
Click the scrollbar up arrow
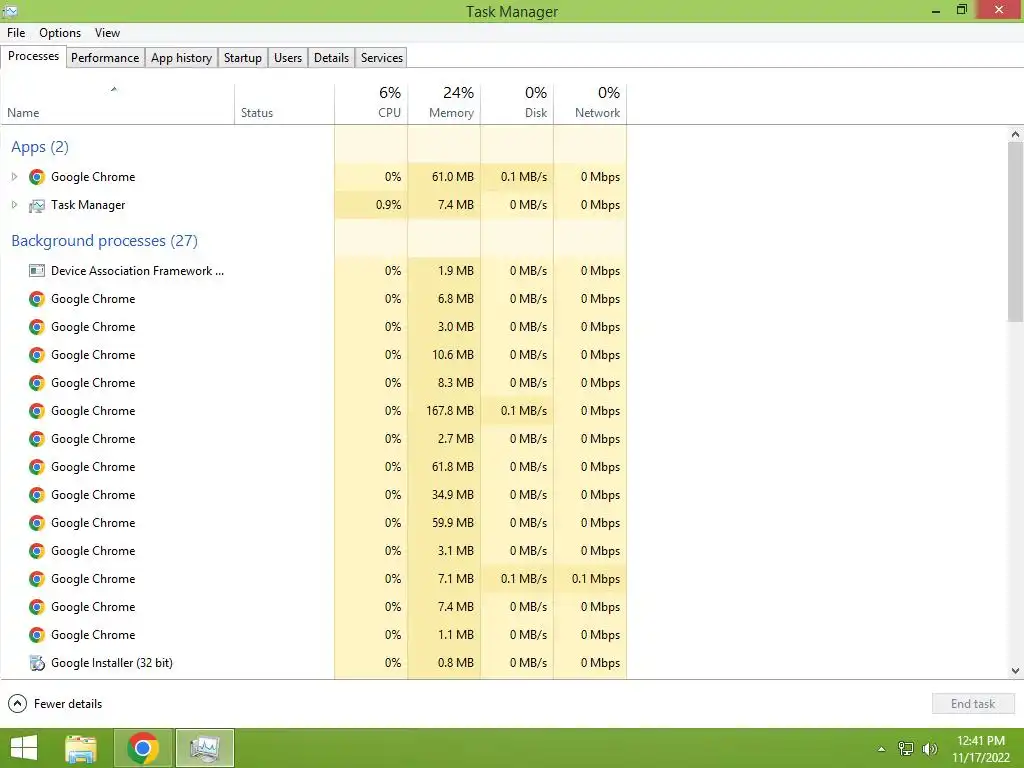click(1015, 135)
